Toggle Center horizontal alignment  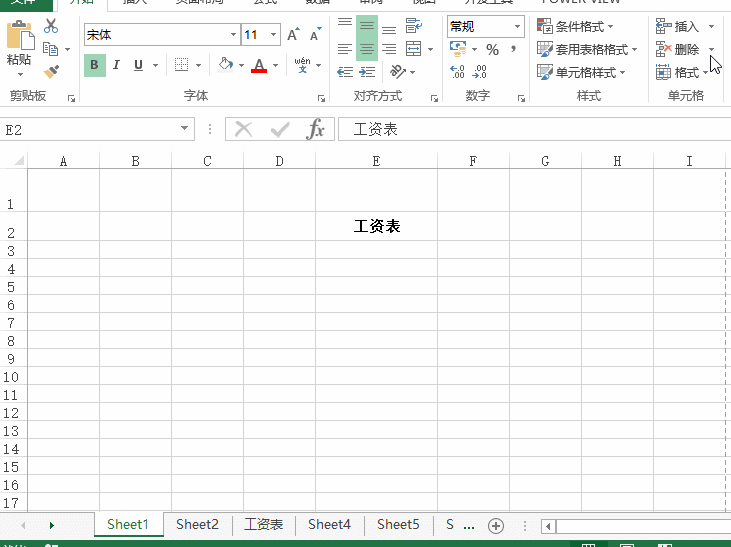pos(367,48)
